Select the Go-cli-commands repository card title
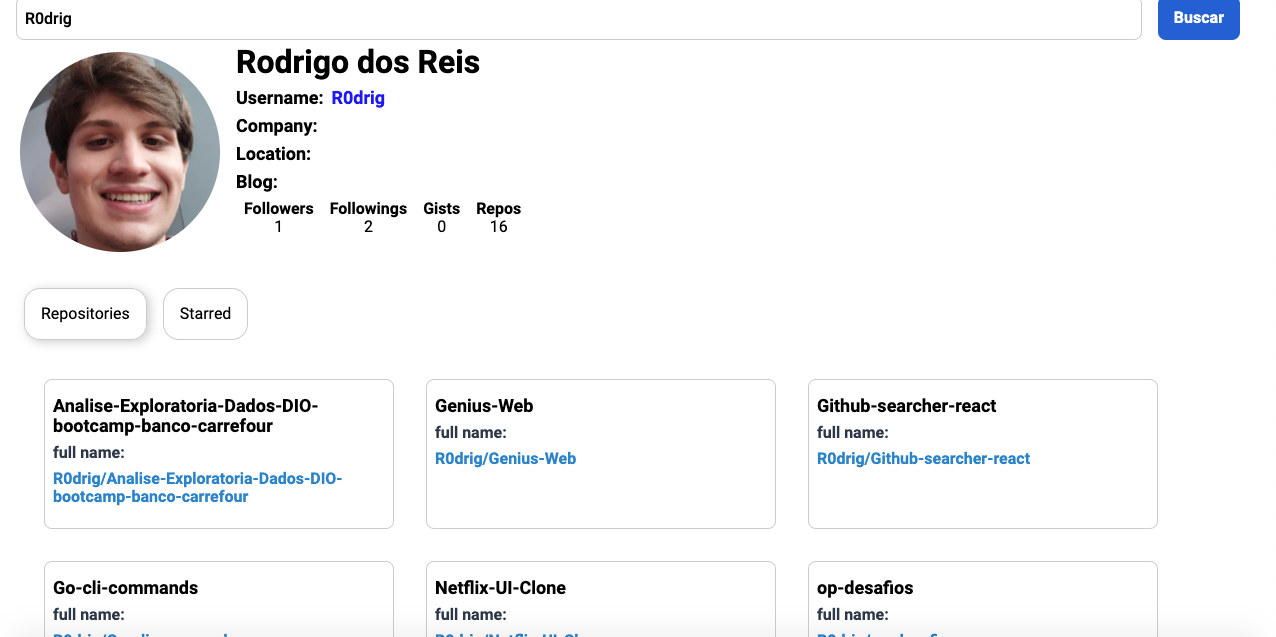This screenshot has height=637, width=1276. click(126, 588)
